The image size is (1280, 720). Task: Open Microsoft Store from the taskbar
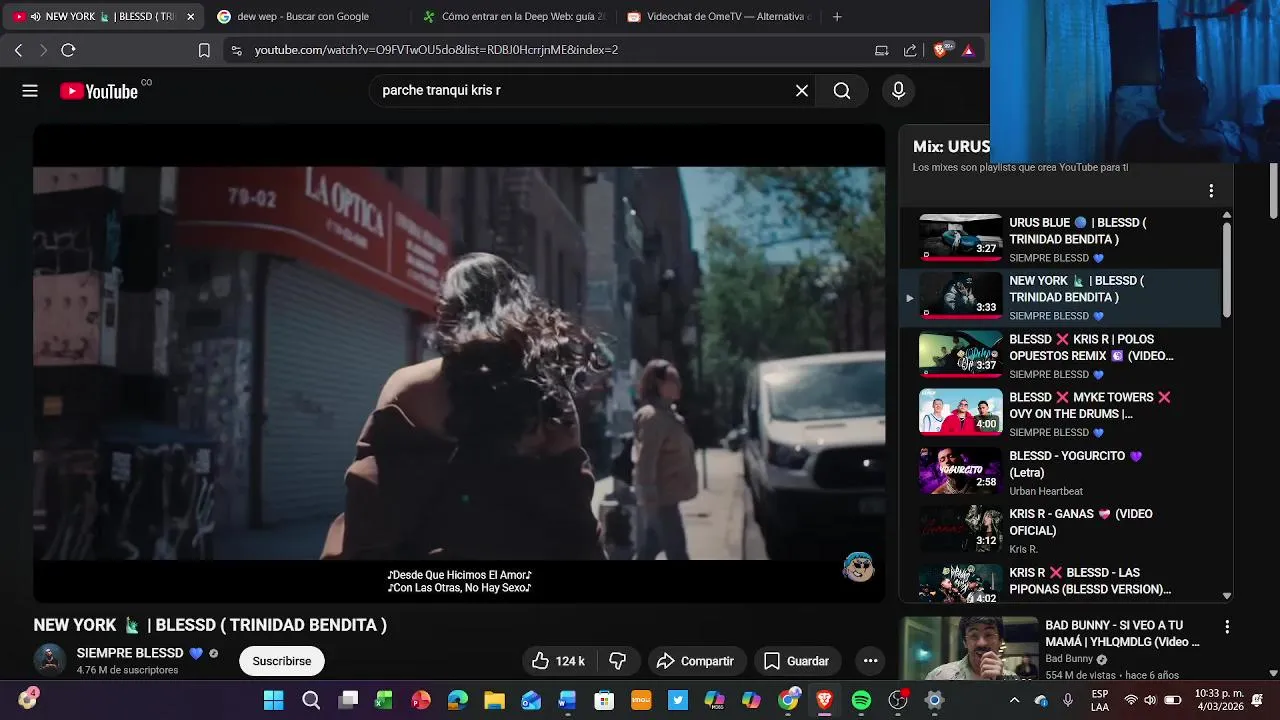[x=604, y=700]
